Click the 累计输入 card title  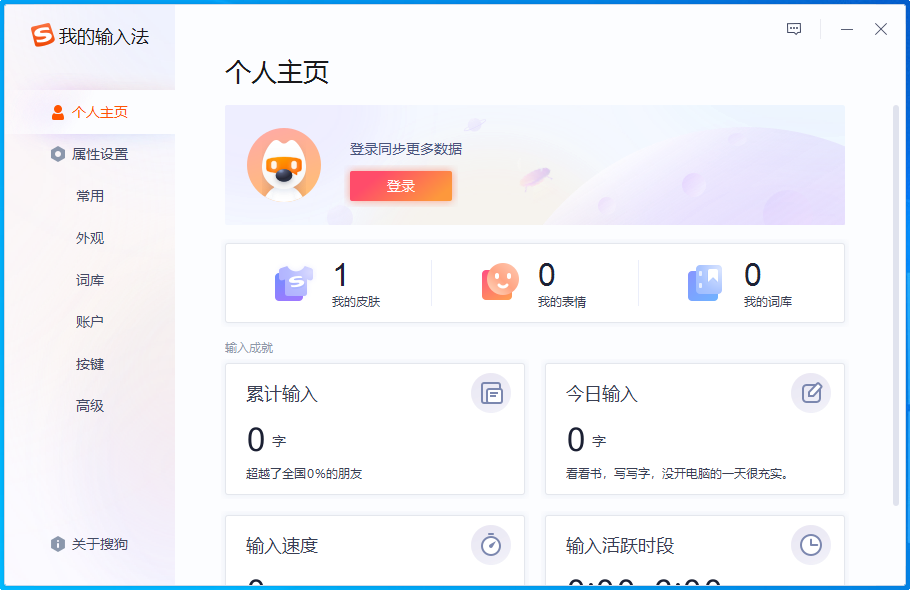tap(282, 394)
